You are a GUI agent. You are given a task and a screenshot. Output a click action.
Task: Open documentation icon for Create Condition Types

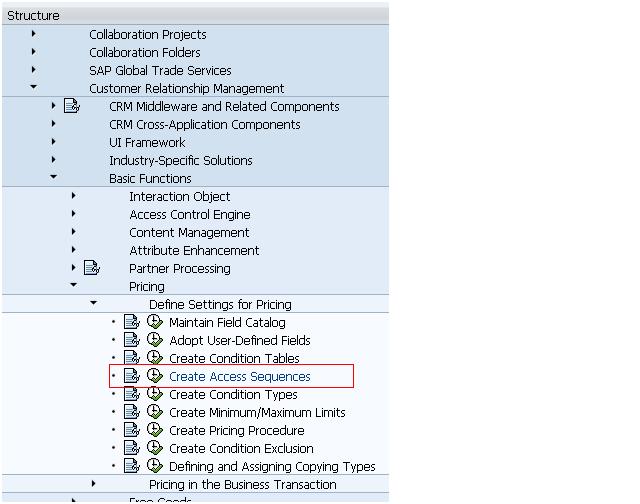click(132, 394)
